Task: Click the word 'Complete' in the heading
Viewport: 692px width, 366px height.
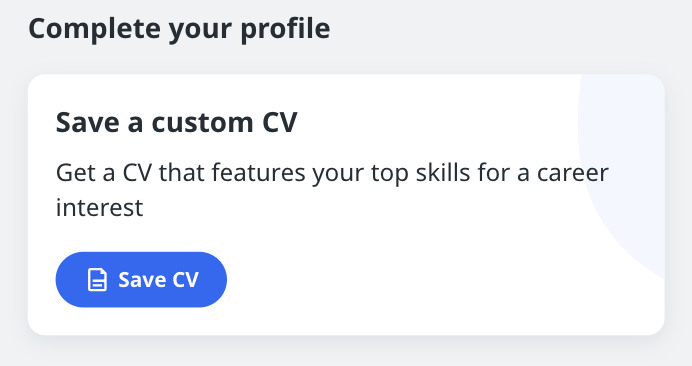Action: point(94,29)
